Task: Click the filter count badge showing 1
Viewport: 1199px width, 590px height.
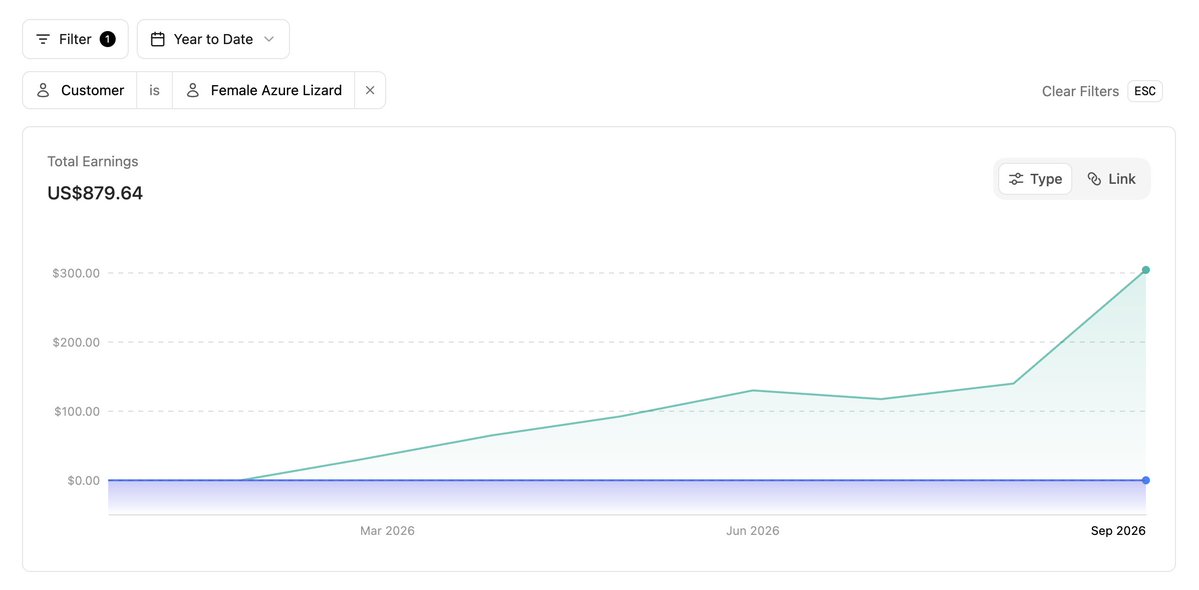Action: coord(108,39)
